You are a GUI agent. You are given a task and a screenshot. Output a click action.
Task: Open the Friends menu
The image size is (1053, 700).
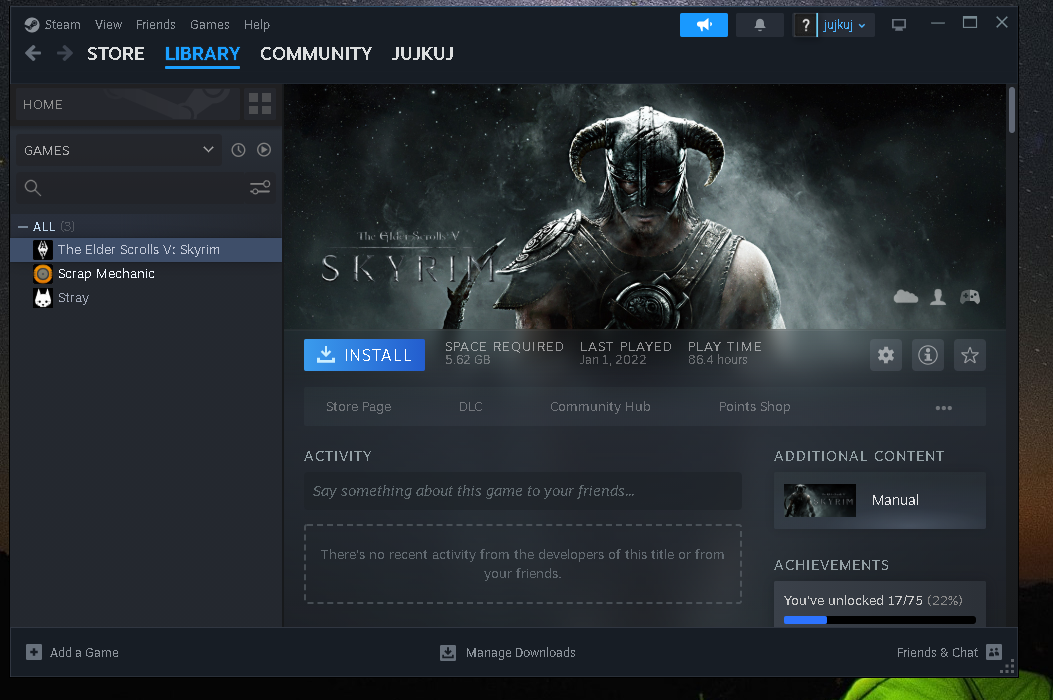(155, 24)
